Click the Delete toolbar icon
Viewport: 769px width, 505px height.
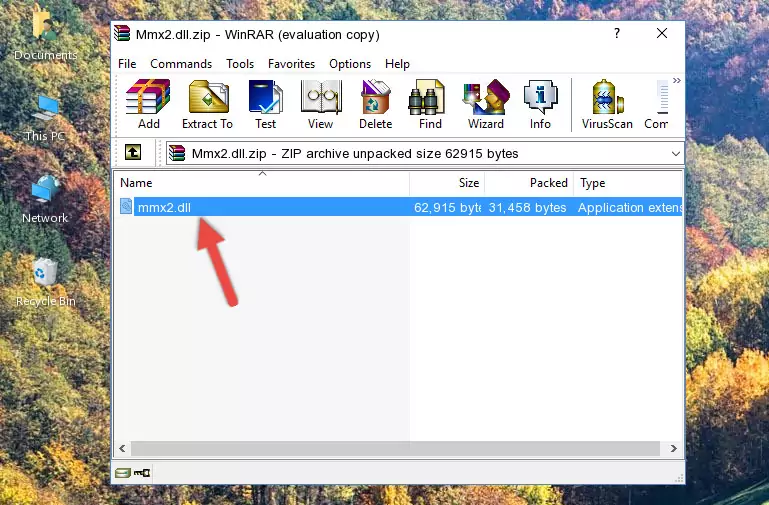coord(376,104)
